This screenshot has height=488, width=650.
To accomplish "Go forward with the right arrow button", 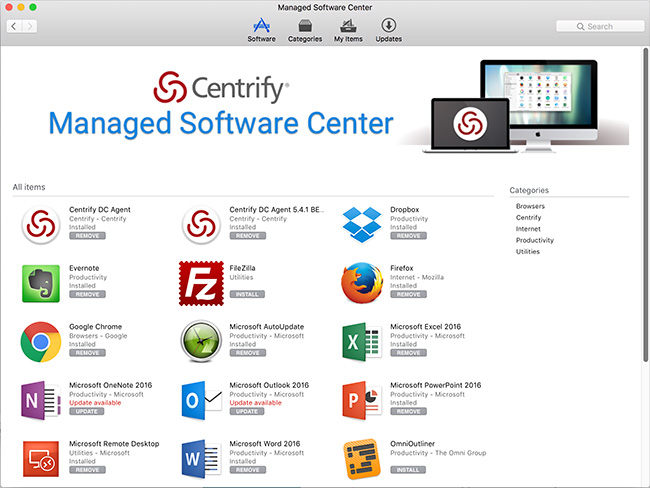I will coord(29,27).
